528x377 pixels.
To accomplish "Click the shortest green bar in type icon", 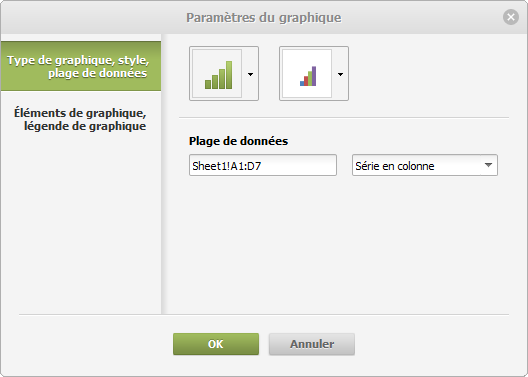I will 208,84.
